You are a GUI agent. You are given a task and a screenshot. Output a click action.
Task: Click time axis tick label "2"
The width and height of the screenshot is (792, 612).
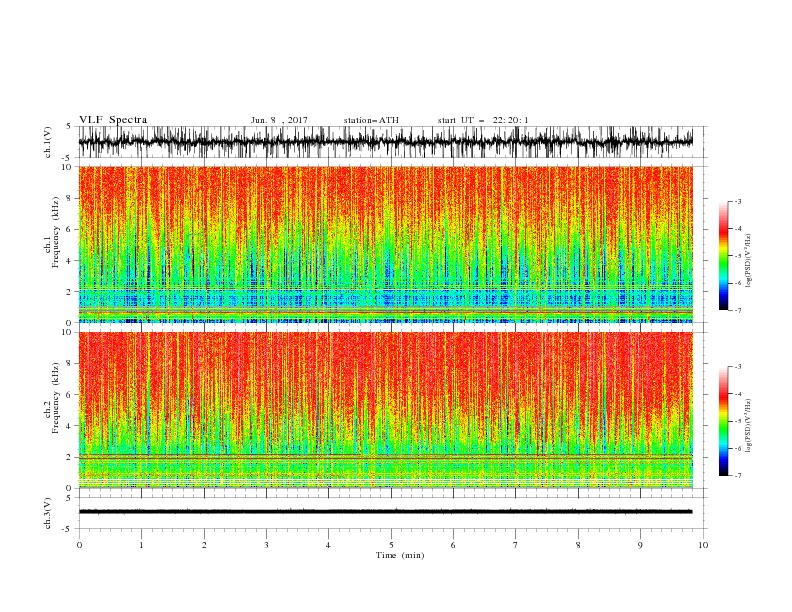pos(204,545)
